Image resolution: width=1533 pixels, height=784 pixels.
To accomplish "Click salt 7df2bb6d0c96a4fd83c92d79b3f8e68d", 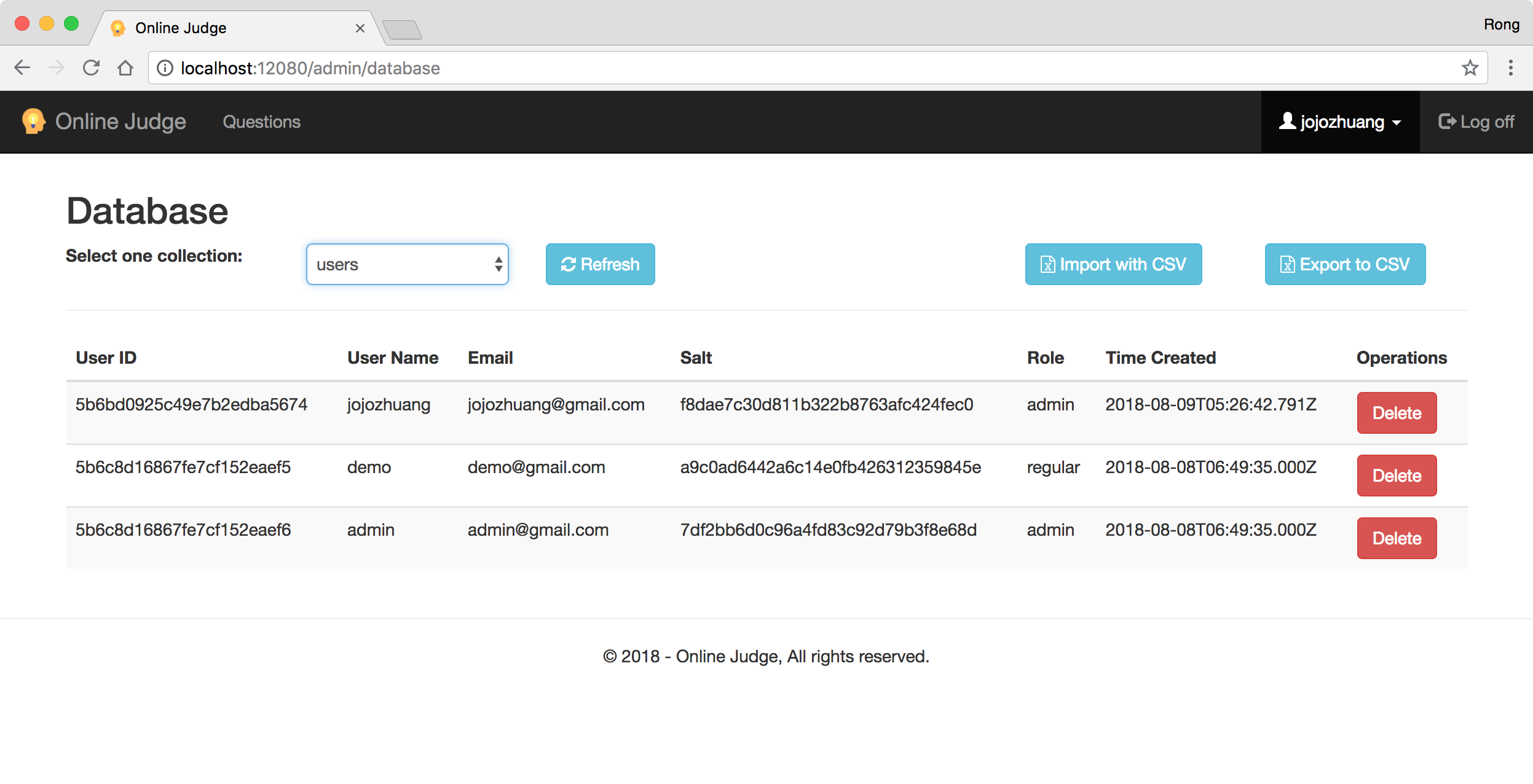I will [829, 530].
